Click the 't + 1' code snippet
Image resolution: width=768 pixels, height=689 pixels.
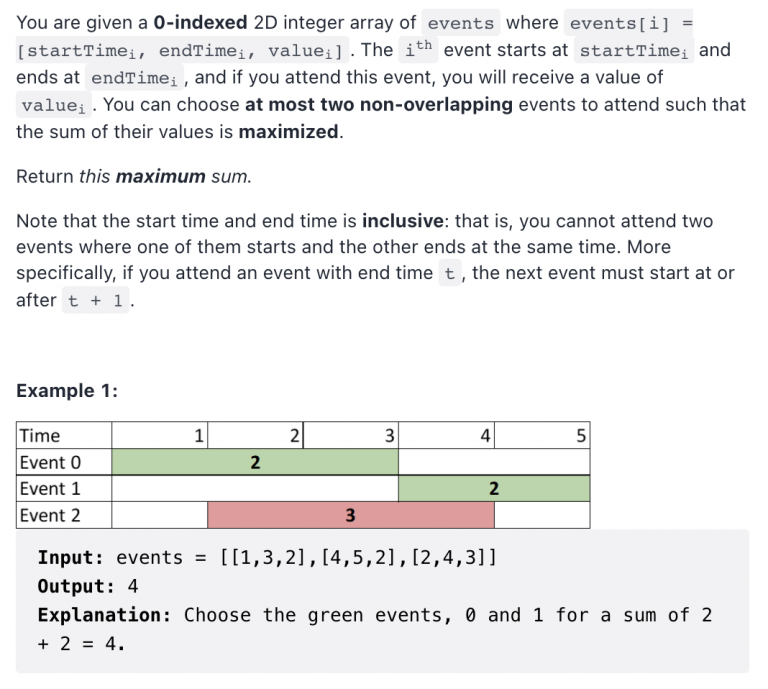click(95, 300)
